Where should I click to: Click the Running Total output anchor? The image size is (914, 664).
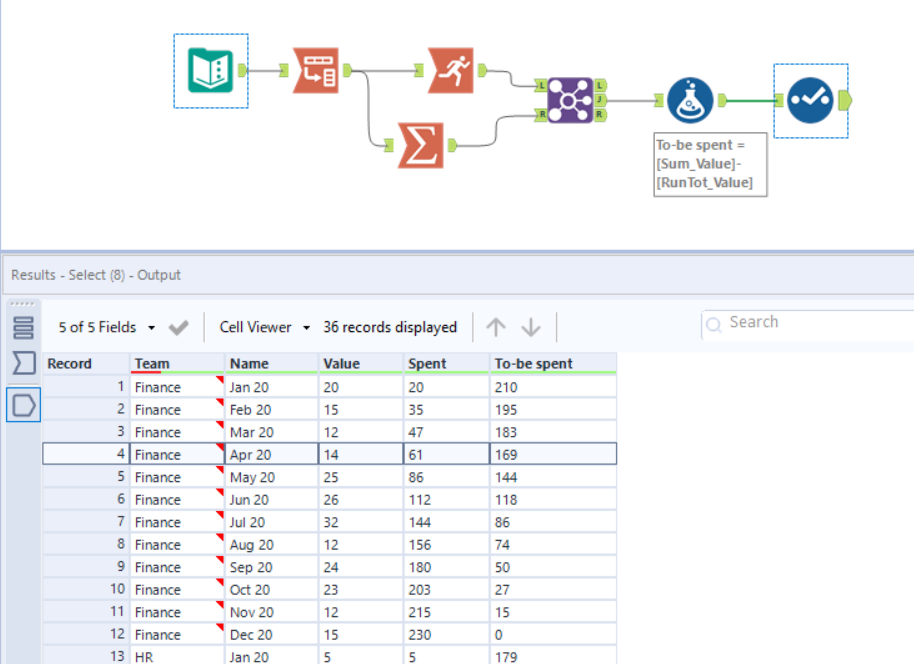pyautogui.click(x=482, y=71)
